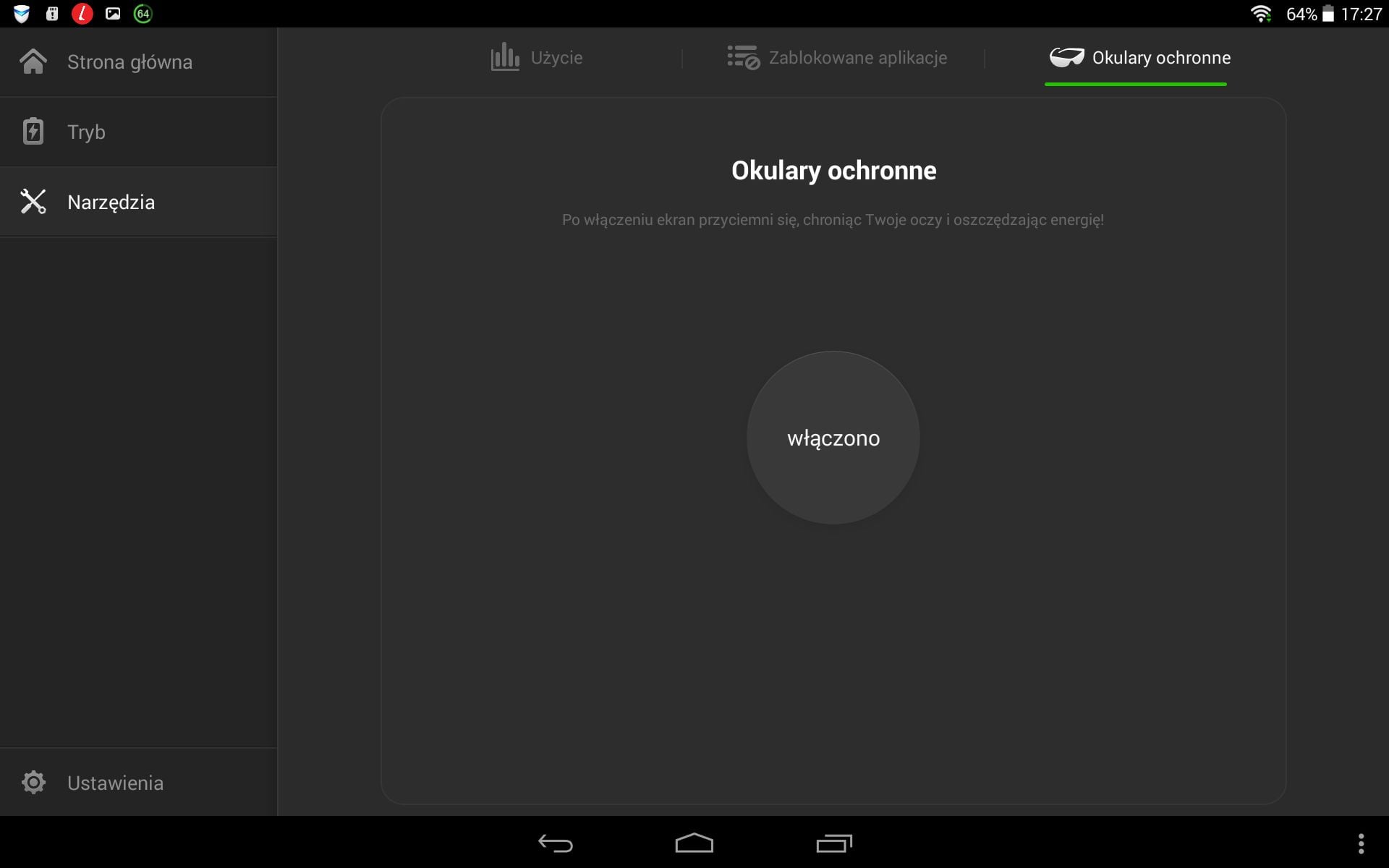Switch to the Użycie tab

556,58
